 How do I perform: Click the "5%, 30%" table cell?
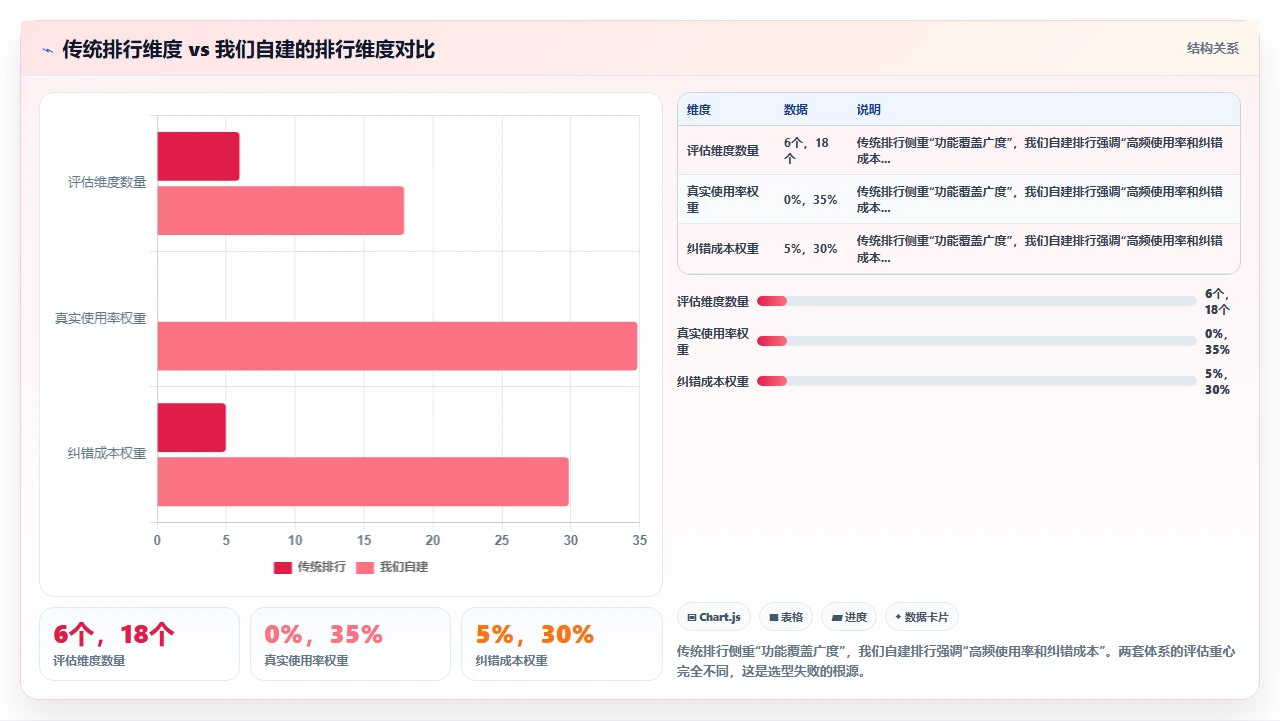811,249
